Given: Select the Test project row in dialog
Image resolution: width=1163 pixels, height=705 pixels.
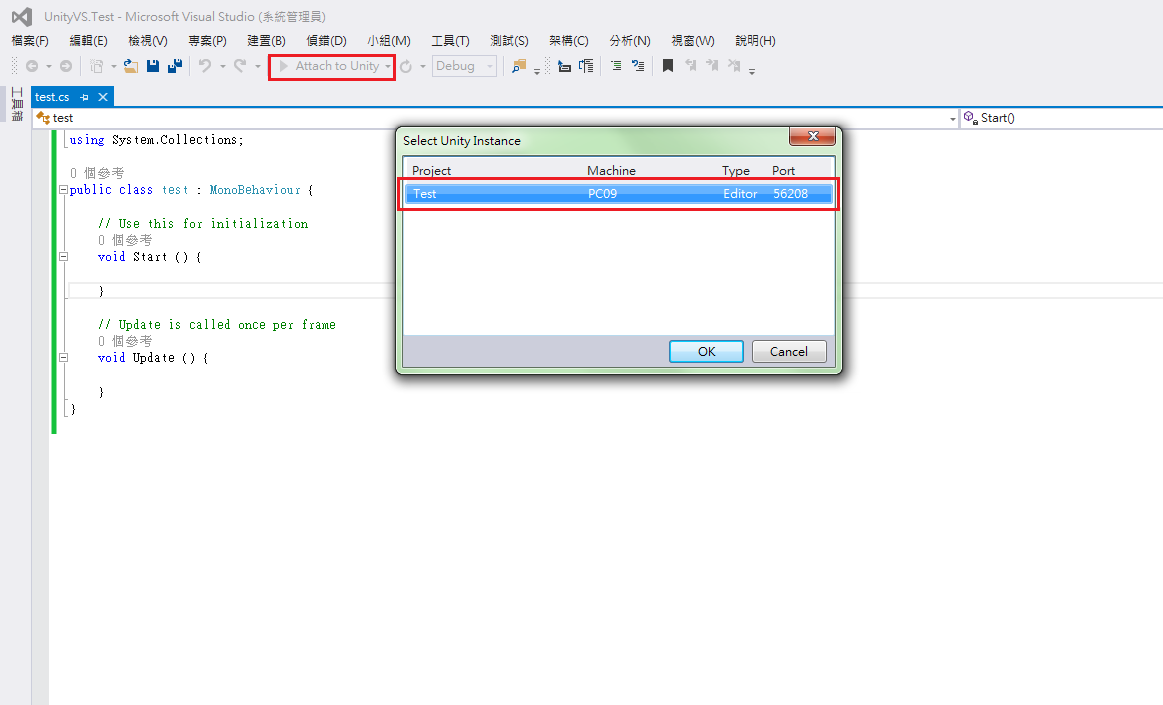Looking at the screenshot, I should click(619, 193).
